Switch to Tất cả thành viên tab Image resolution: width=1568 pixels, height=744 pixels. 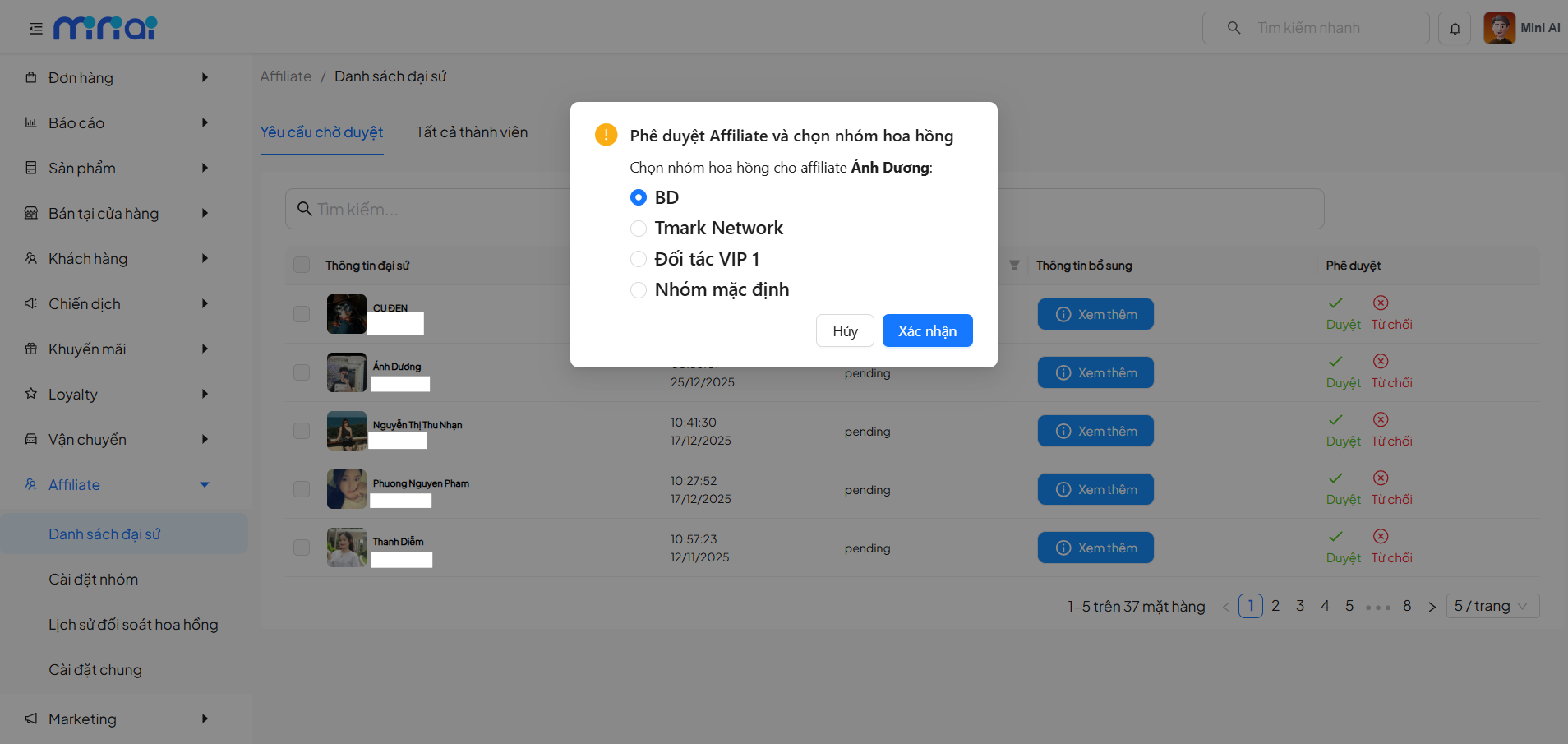coord(472,132)
